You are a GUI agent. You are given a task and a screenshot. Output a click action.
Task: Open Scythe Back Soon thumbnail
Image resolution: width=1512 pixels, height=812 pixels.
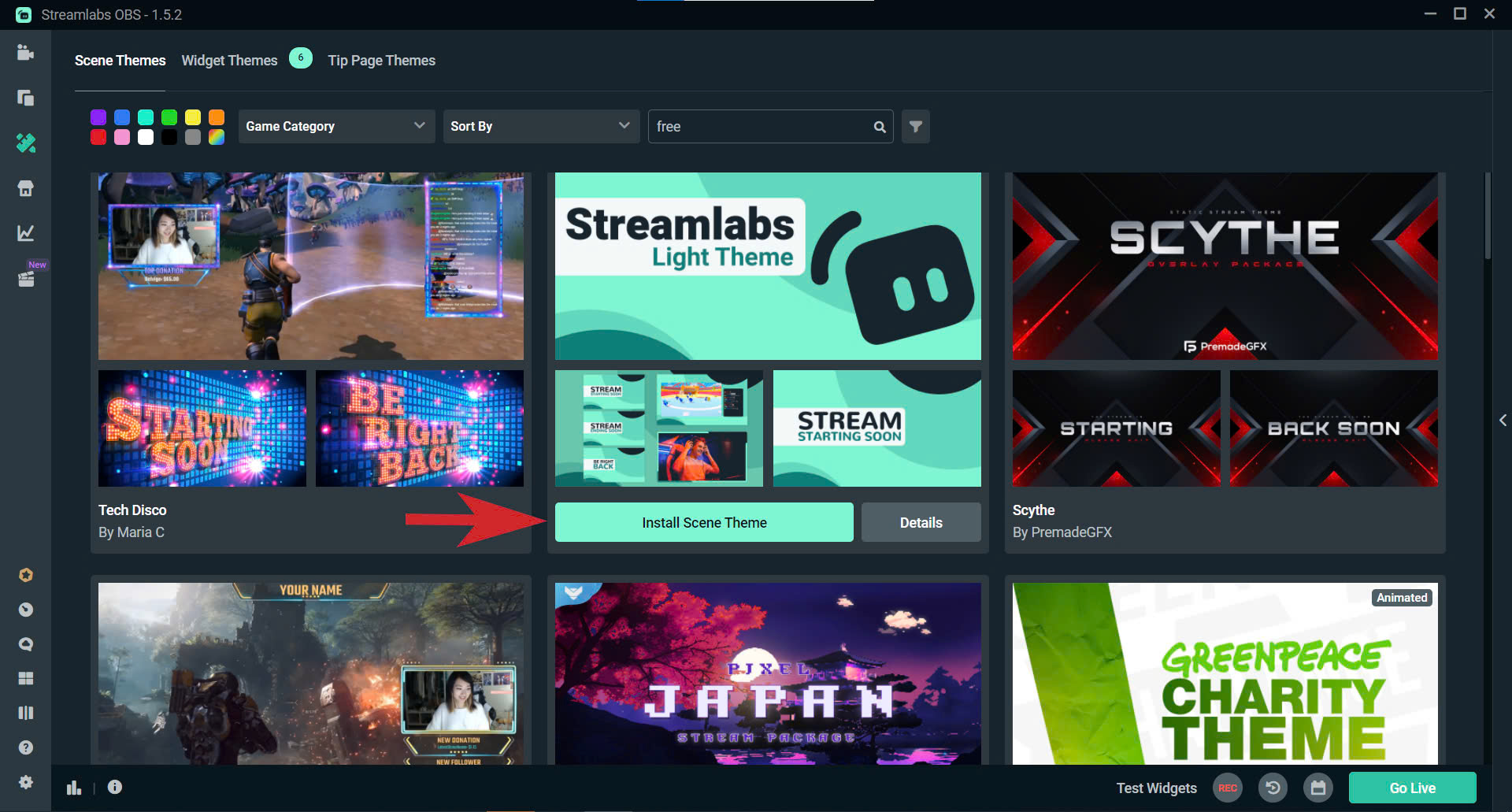pos(1334,428)
